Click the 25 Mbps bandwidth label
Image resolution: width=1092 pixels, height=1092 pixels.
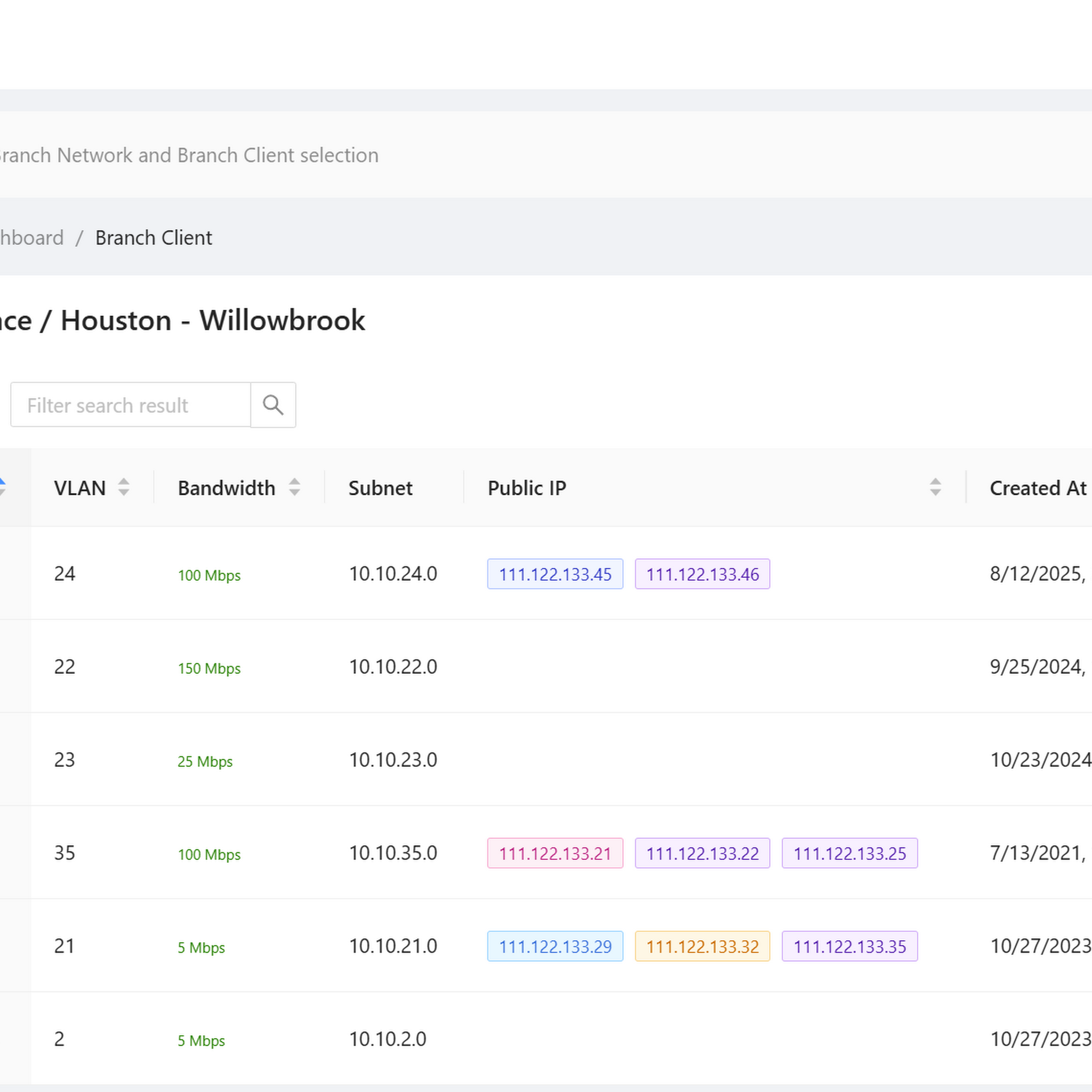[x=205, y=761]
